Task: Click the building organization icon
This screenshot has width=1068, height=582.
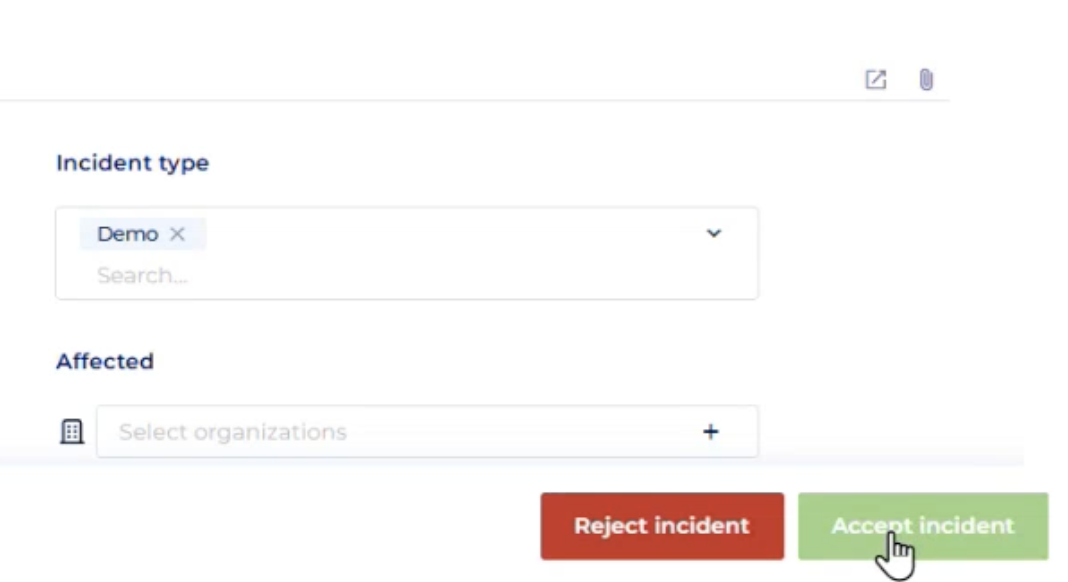Action: pyautogui.click(x=72, y=432)
